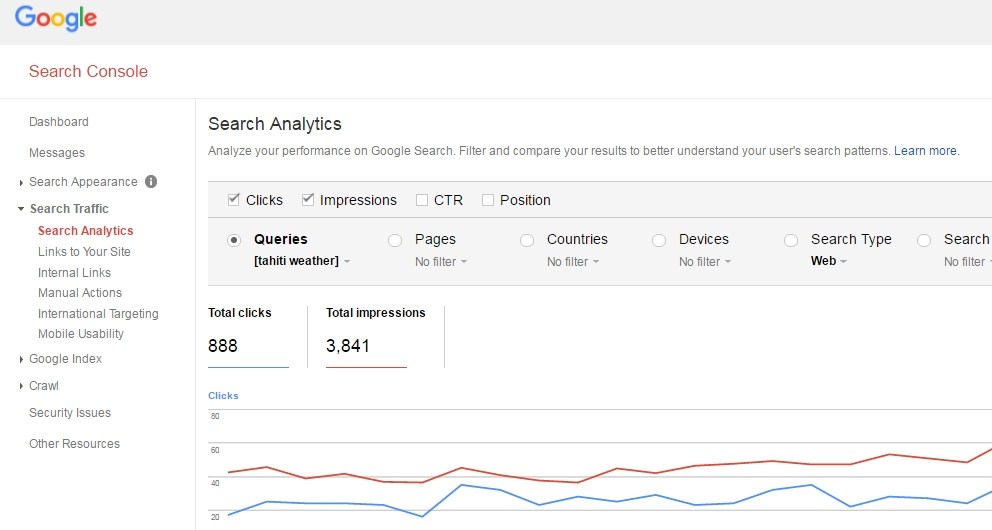The height and width of the screenshot is (530, 992).
Task: Uncheck the Clicks checkbox
Action: click(233, 200)
